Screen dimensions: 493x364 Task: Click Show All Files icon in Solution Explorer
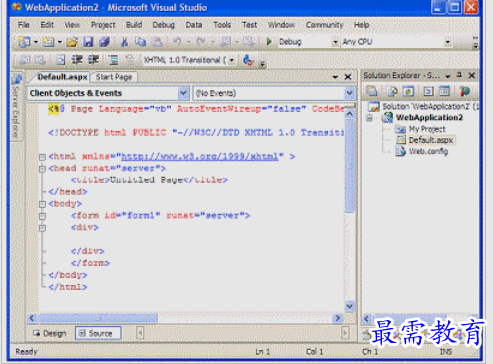[393, 91]
